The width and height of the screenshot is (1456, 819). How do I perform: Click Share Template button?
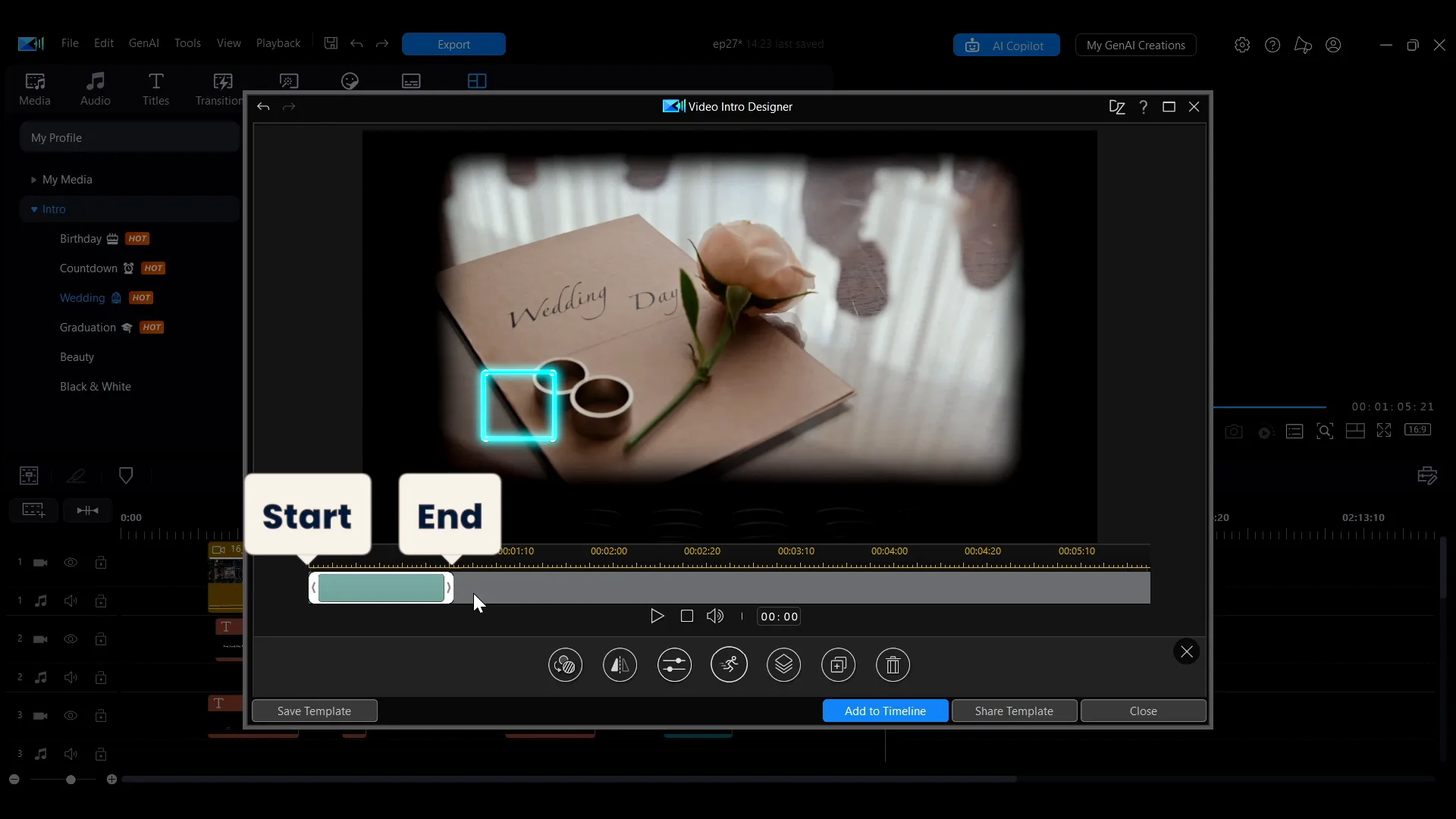(1014, 711)
